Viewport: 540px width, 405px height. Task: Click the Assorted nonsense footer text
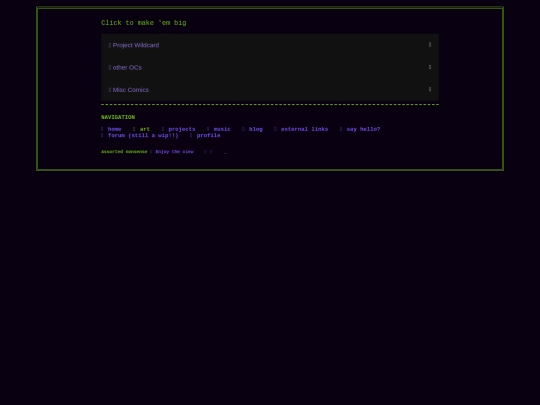(124, 152)
